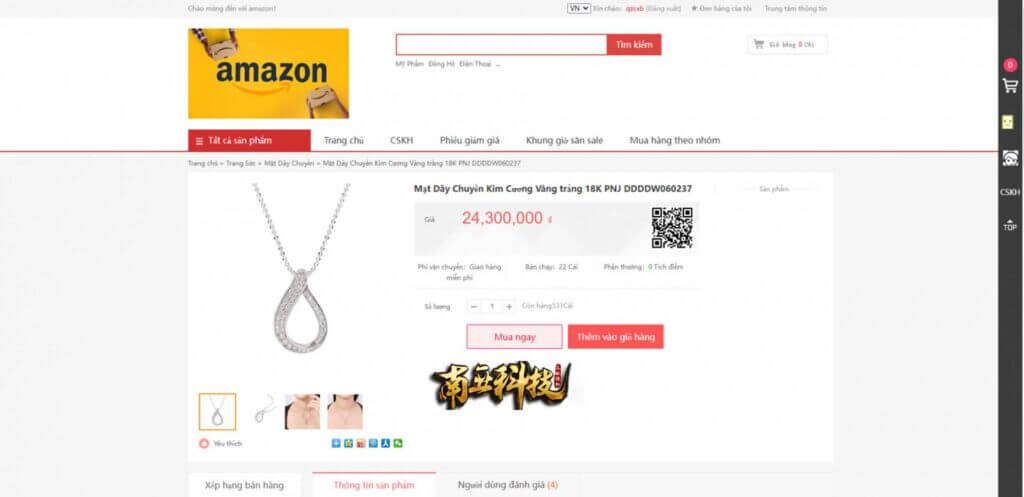Click the green WeChat share icon
This screenshot has width=1024, height=497.
(x=398, y=443)
